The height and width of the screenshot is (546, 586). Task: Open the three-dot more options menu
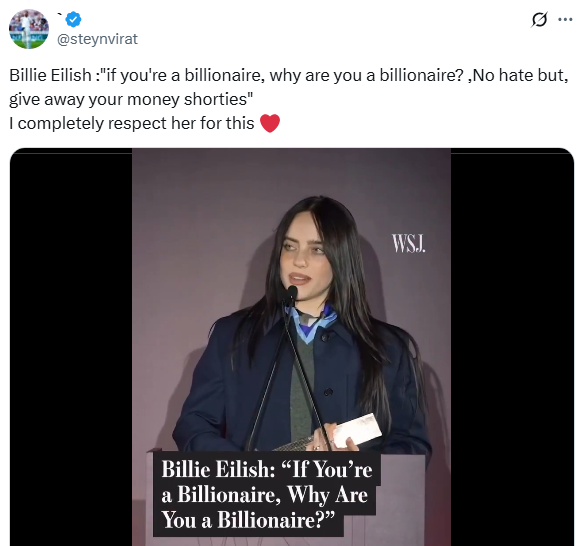coord(565,19)
